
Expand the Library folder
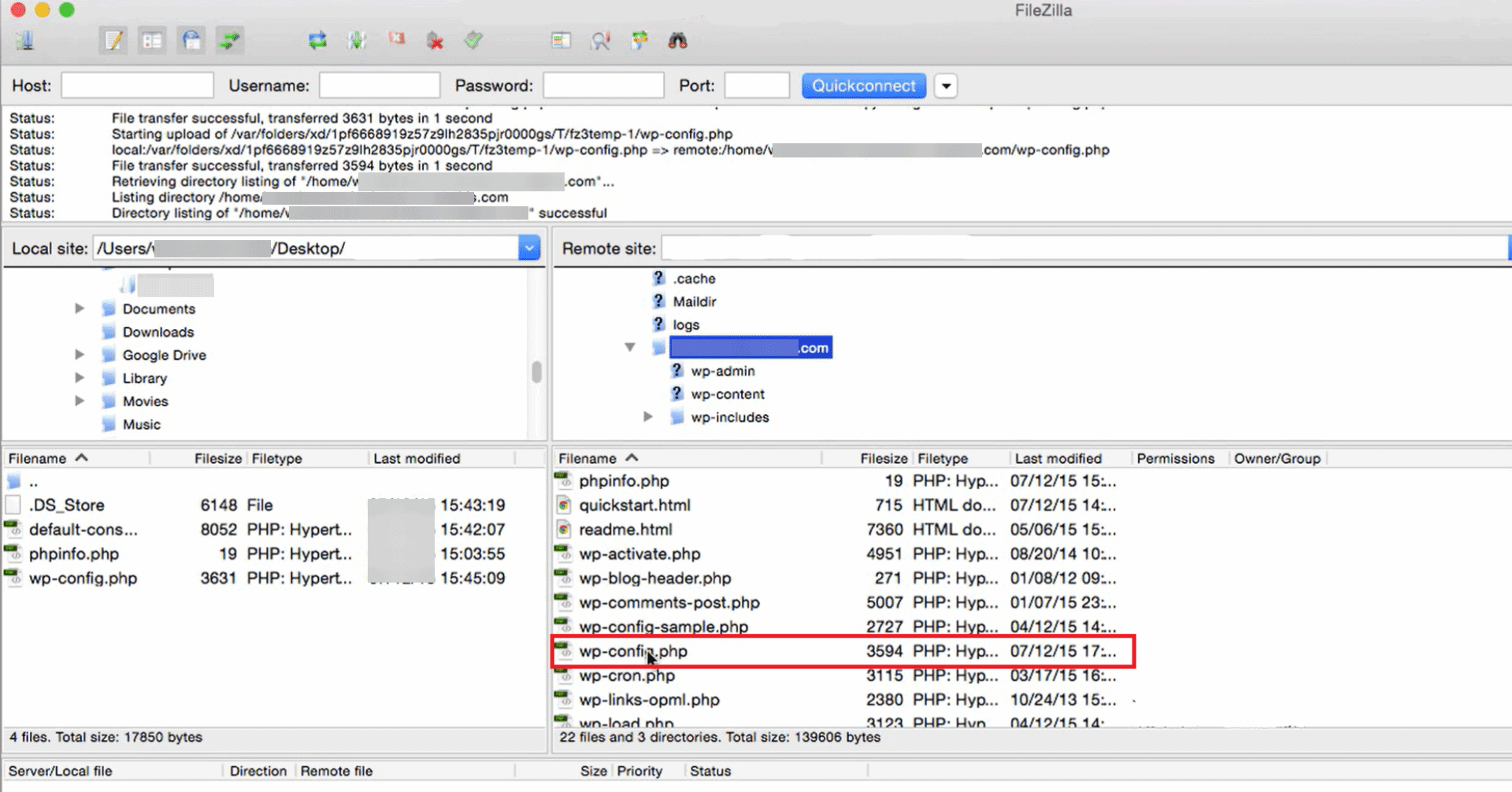80,378
